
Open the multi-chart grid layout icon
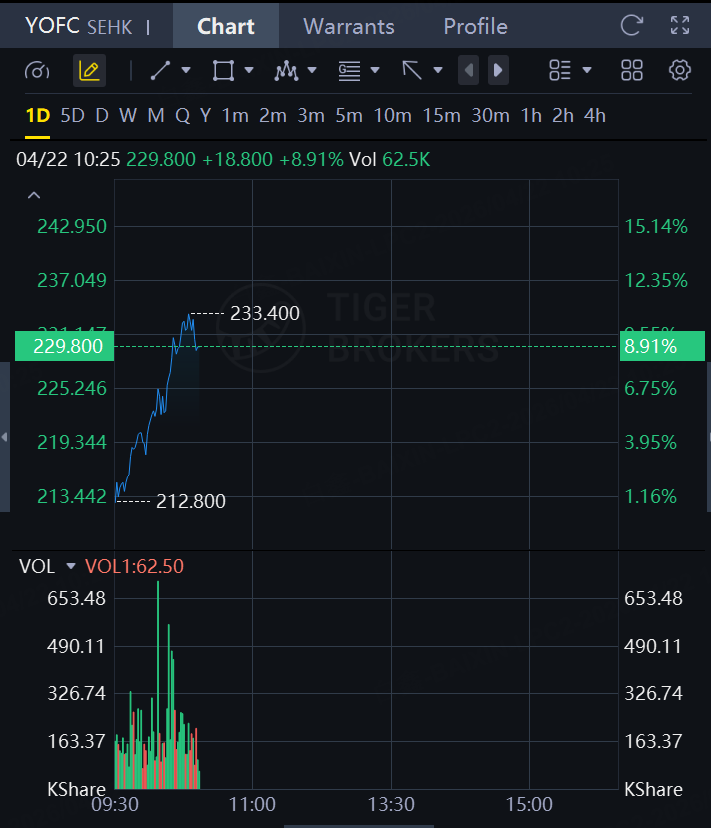tap(632, 71)
